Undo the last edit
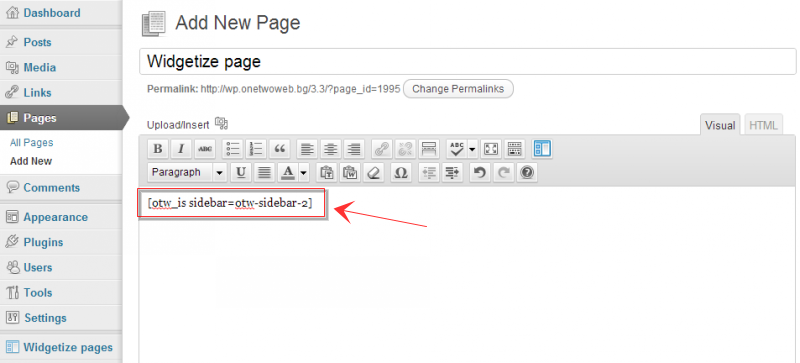Image resolution: width=800 pixels, height=363 pixels. click(x=479, y=173)
